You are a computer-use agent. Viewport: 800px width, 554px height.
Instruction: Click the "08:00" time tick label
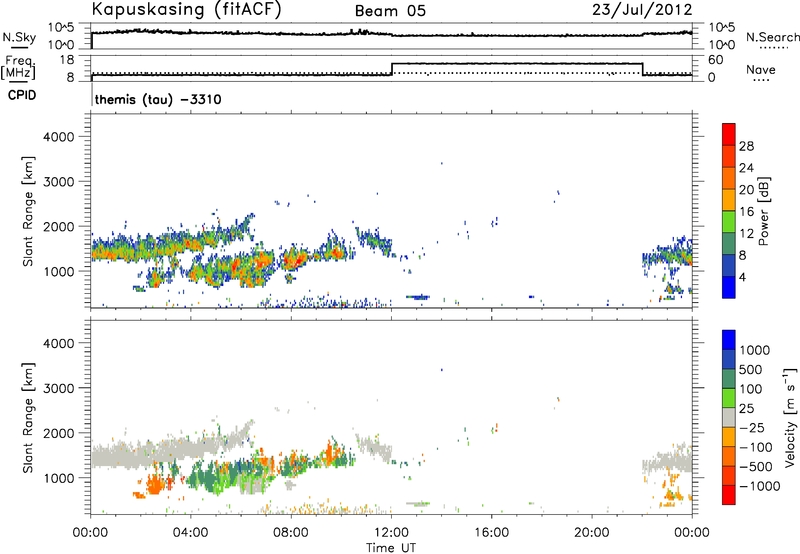coord(291,533)
